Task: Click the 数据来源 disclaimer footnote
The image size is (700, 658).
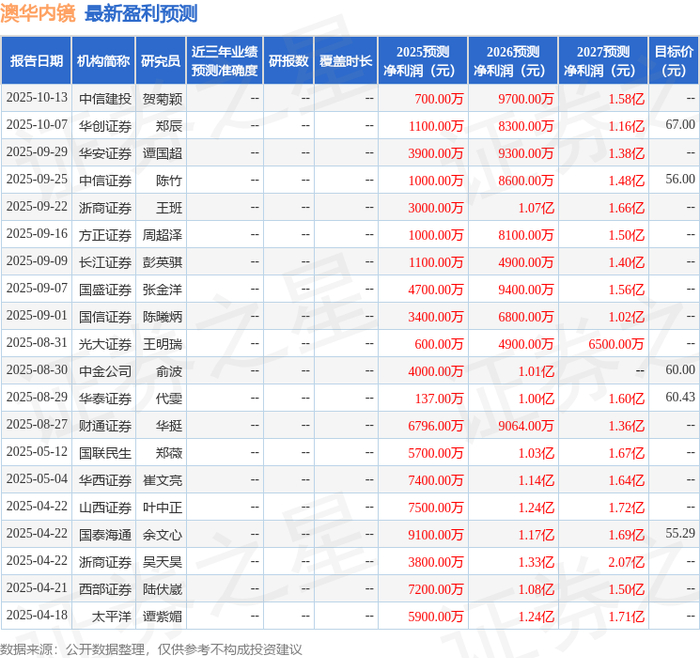Action: (x=151, y=649)
